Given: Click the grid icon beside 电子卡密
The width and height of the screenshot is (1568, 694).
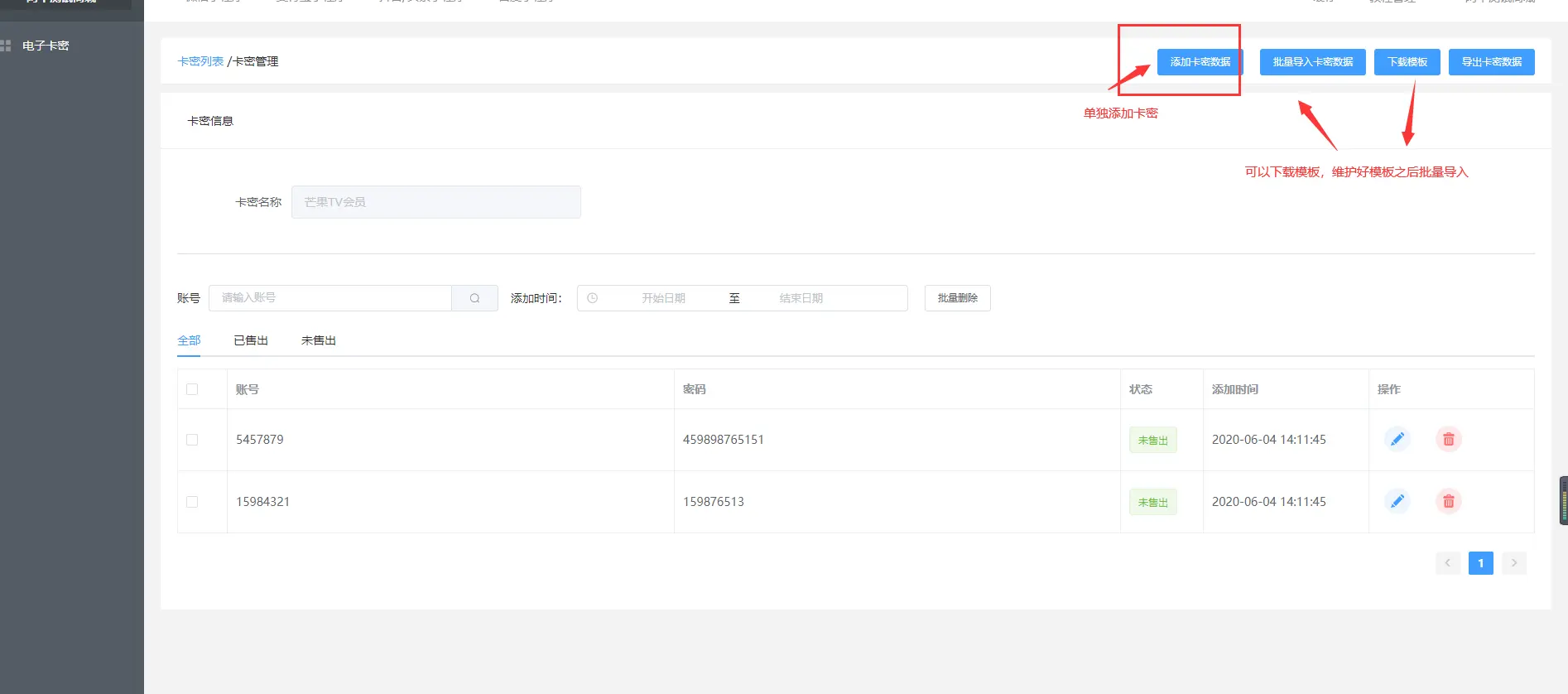Looking at the screenshot, I should [x=6, y=46].
